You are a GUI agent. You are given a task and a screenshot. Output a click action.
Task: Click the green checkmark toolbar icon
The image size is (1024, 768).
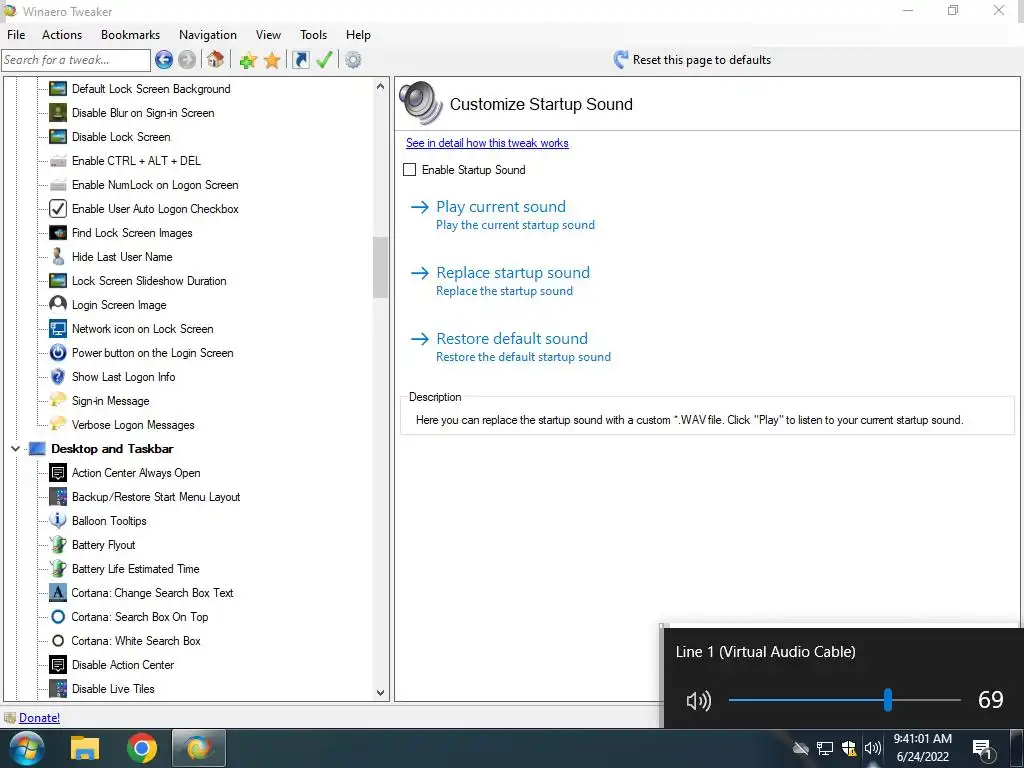(324, 60)
